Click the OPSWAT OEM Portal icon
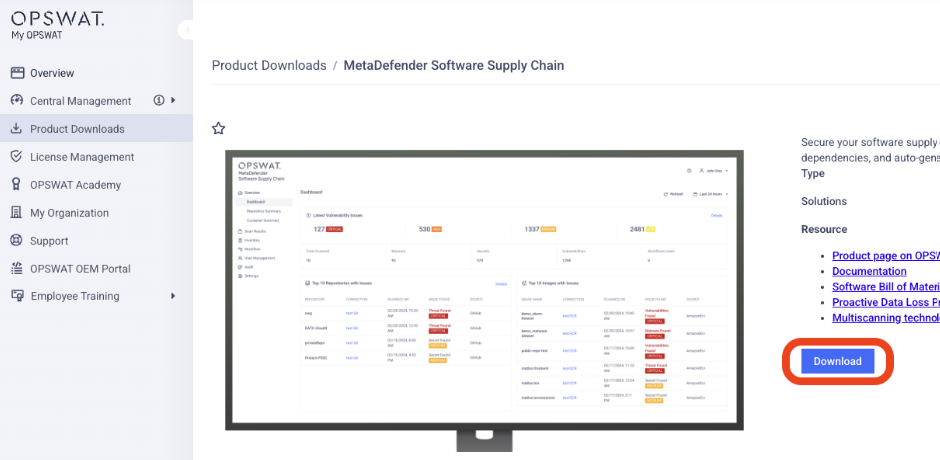The image size is (940, 460). tap(17, 268)
